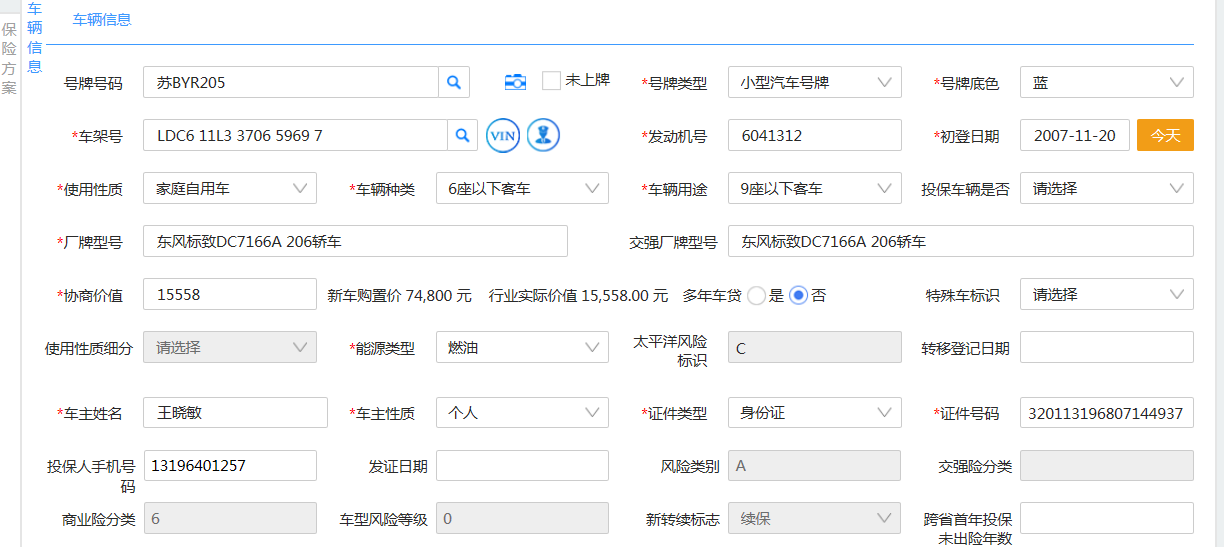This screenshot has width=1224, height=547.
Task: Click the round VIN lookup icon
Action: 503,135
